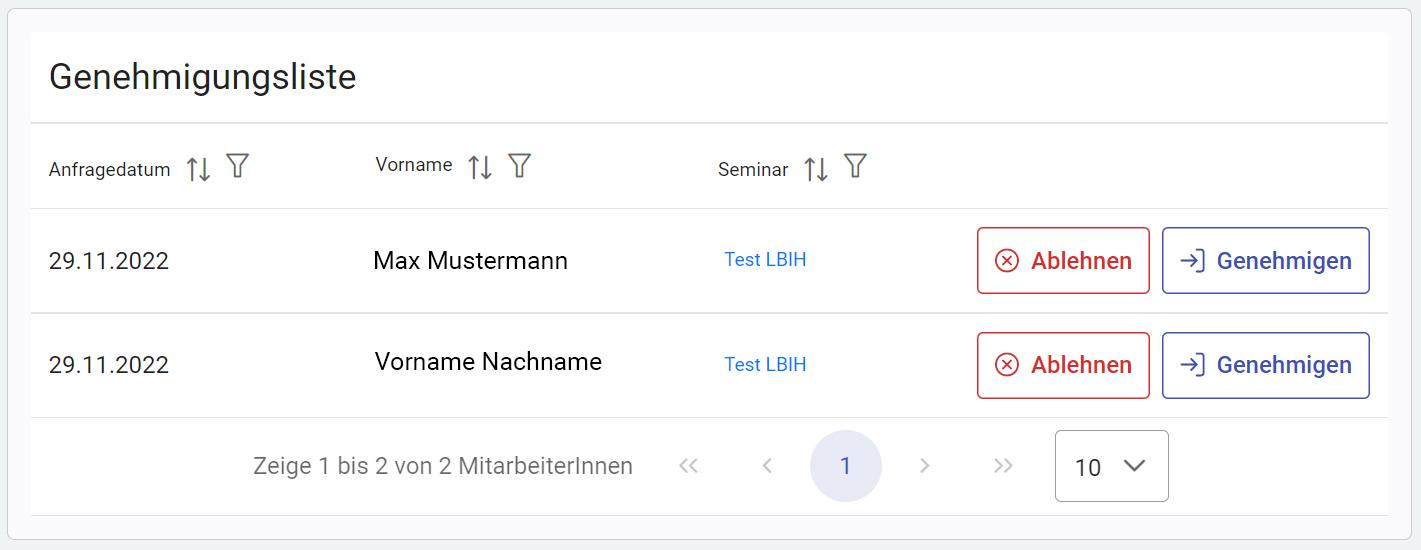This screenshot has width=1421, height=550.
Task: Click the Anfragedatum column header label
Action: click(x=110, y=170)
